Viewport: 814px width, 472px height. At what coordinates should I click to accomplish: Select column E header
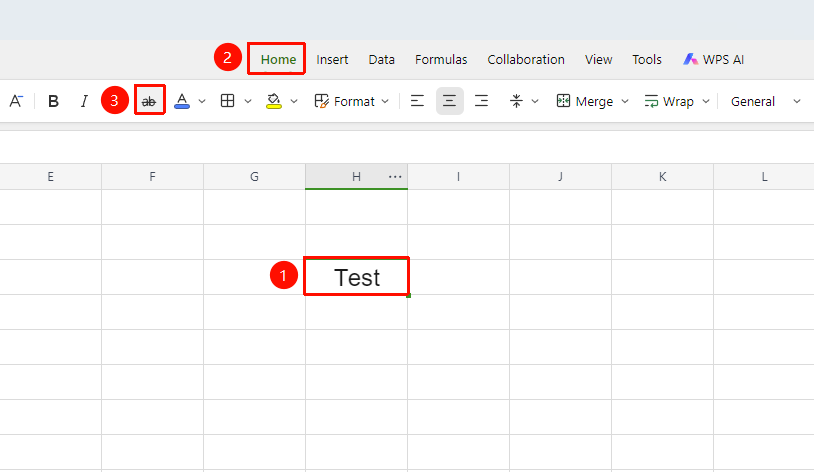(x=50, y=177)
